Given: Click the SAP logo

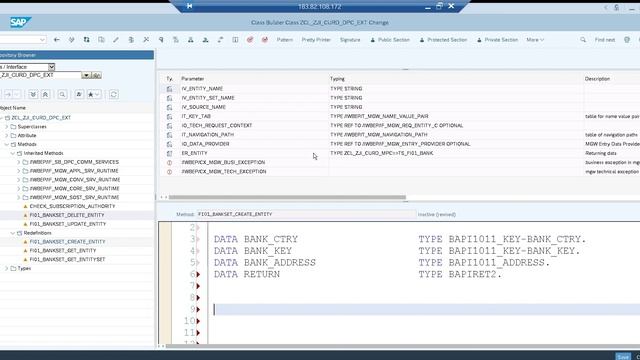Looking at the screenshot, I should pyautogui.click(x=20, y=22).
